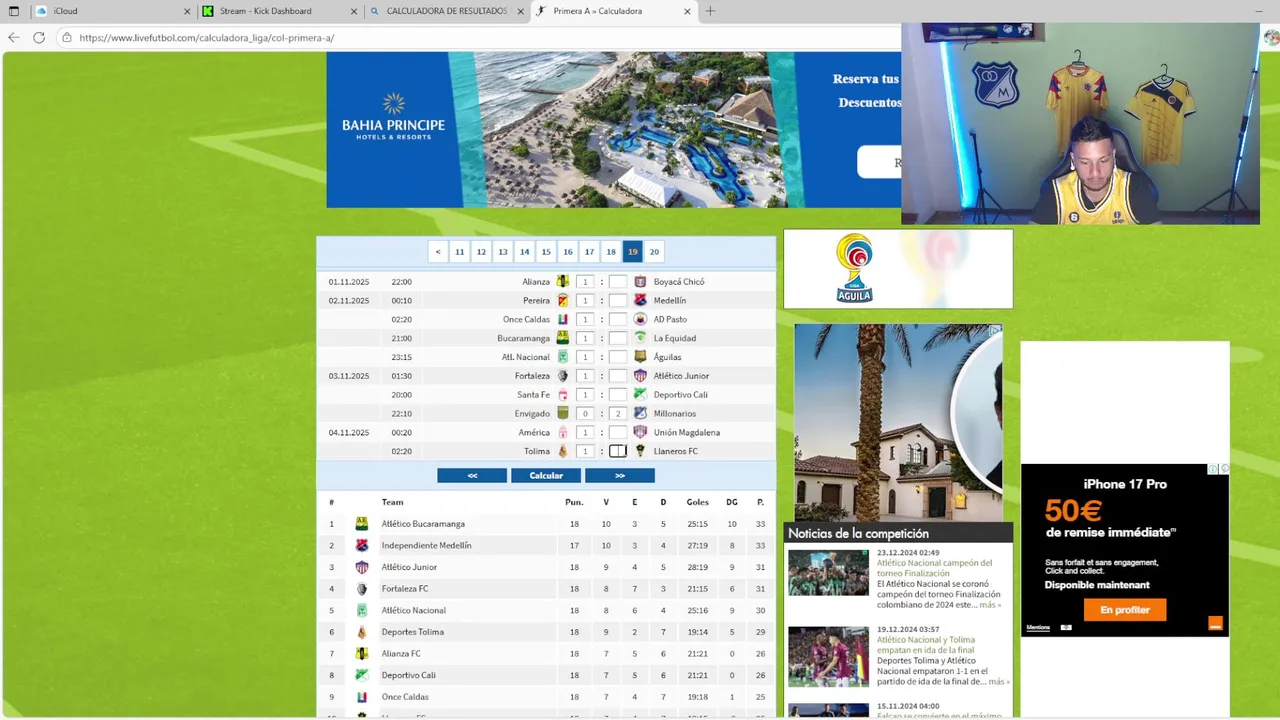Screen dimensions: 1280x720
Task: Click Millonarios away score field showing 2
Action: tap(618, 413)
